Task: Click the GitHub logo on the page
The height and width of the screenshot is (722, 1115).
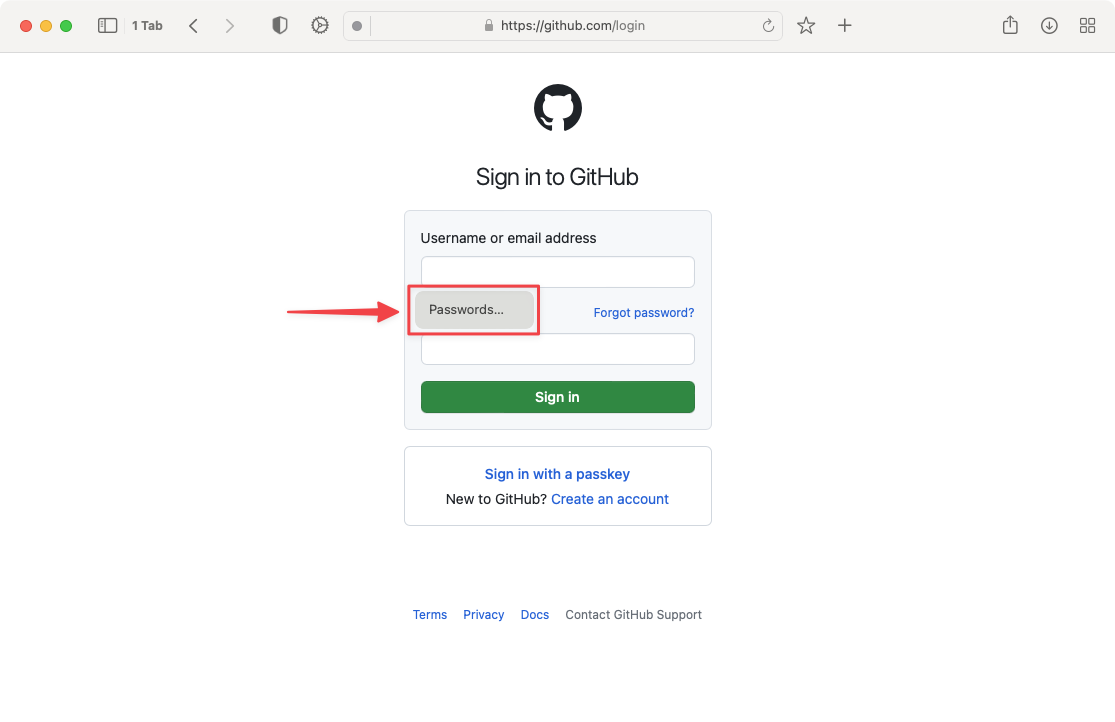Action: point(557,107)
